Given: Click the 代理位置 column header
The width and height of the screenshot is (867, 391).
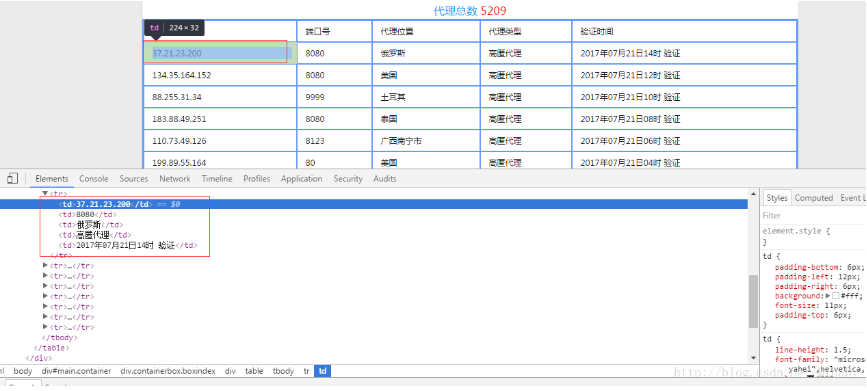Looking at the screenshot, I should click(x=426, y=32).
